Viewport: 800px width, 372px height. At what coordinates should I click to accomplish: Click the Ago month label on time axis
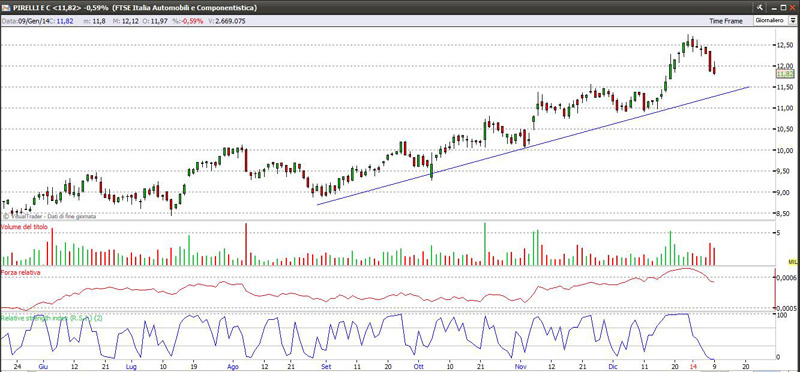point(233,366)
